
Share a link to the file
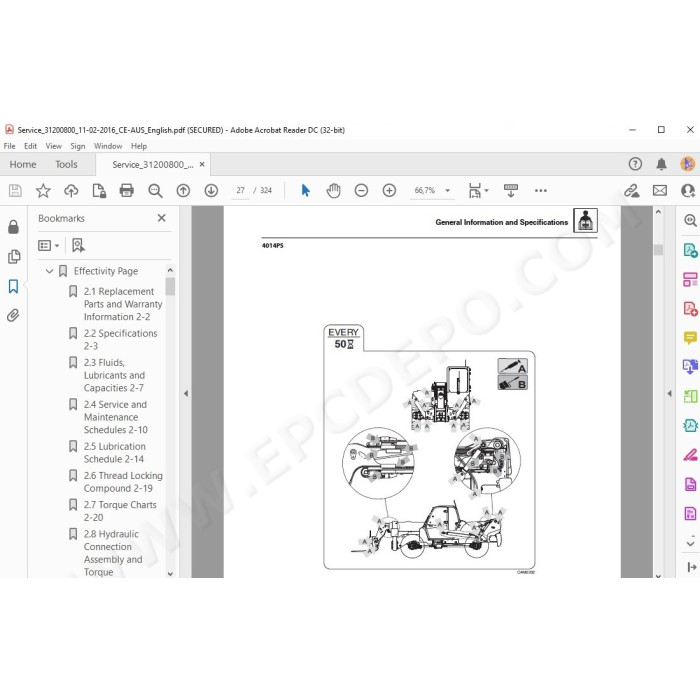click(x=632, y=191)
